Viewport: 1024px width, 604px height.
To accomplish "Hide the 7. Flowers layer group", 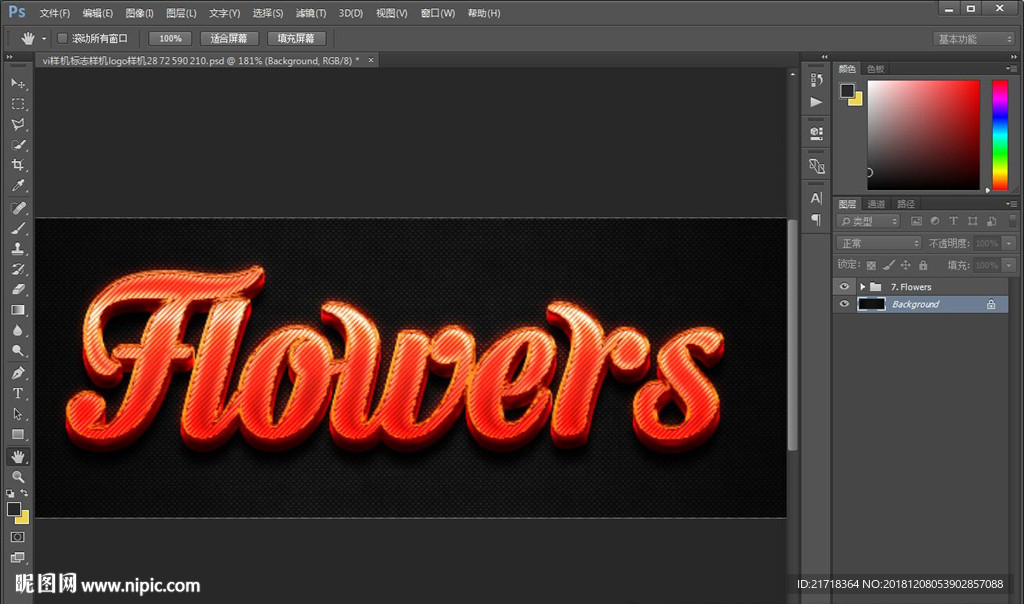I will point(844,287).
